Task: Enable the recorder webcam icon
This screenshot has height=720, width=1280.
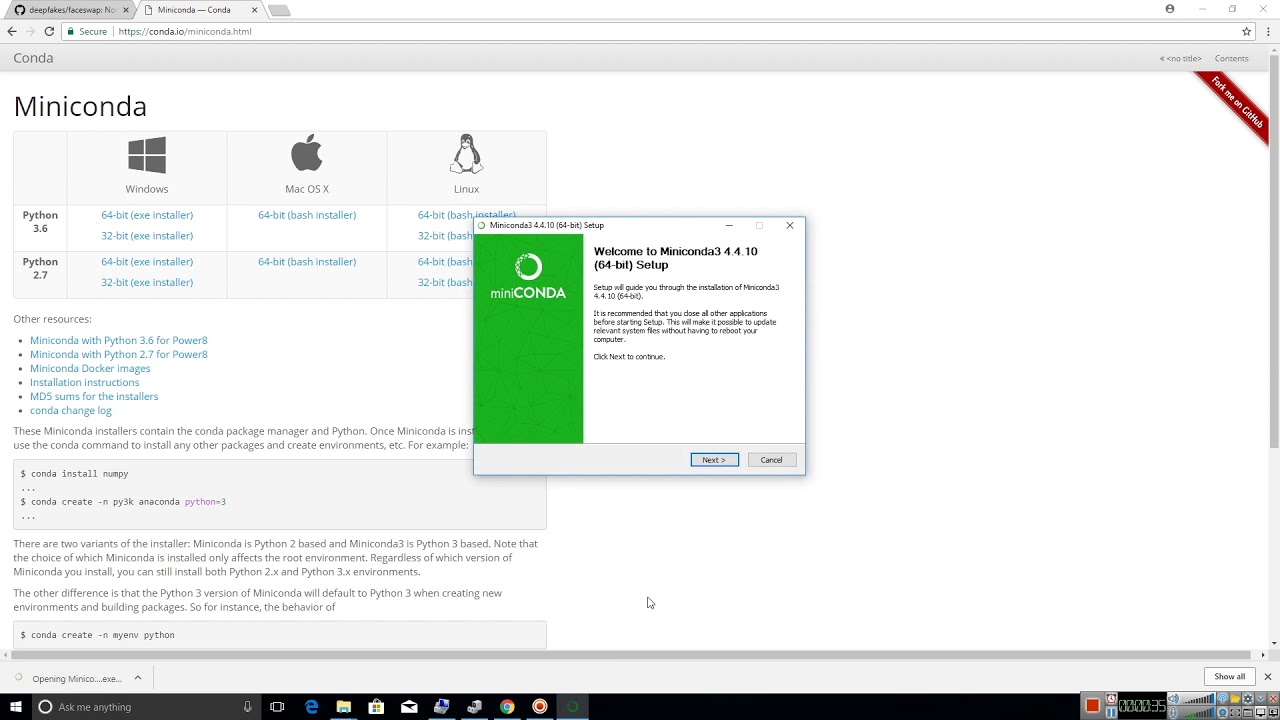Action: [1222, 713]
